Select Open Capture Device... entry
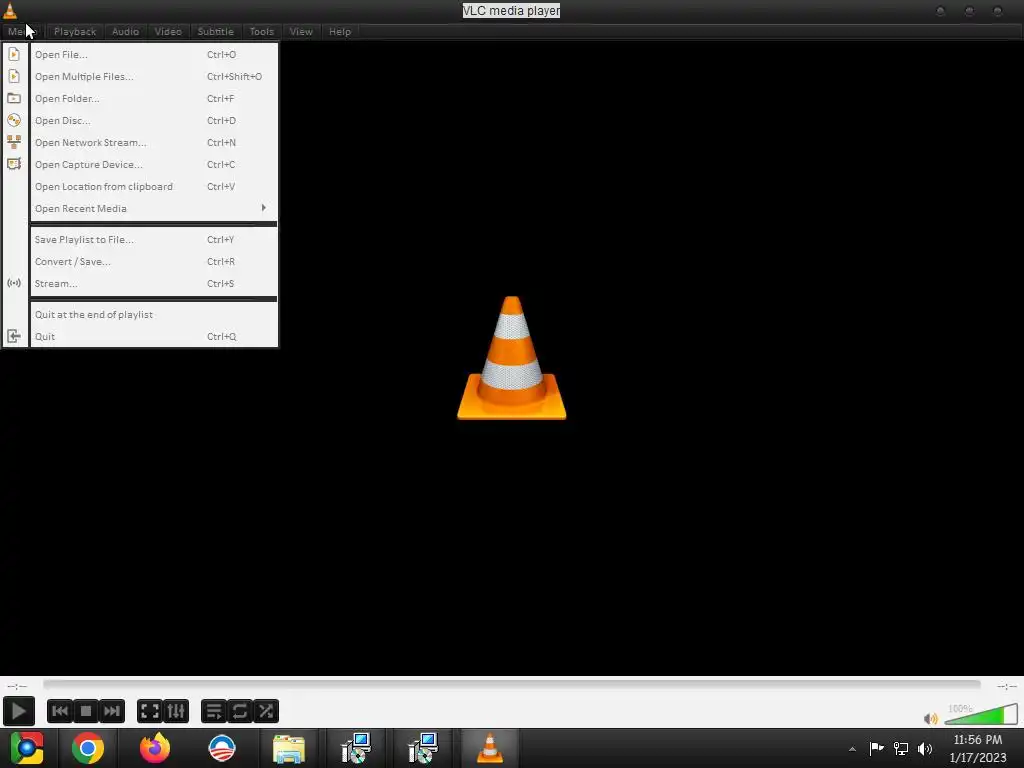This screenshot has width=1024, height=768. 154,165
